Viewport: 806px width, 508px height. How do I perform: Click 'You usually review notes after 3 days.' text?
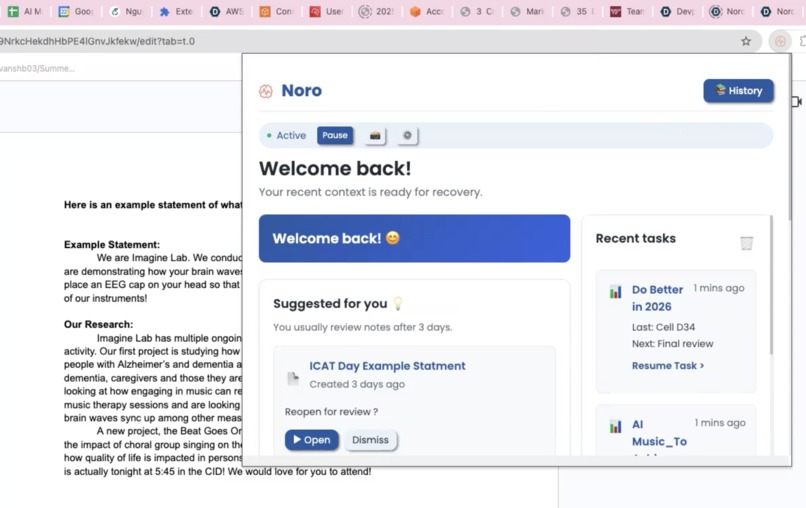[362, 327]
